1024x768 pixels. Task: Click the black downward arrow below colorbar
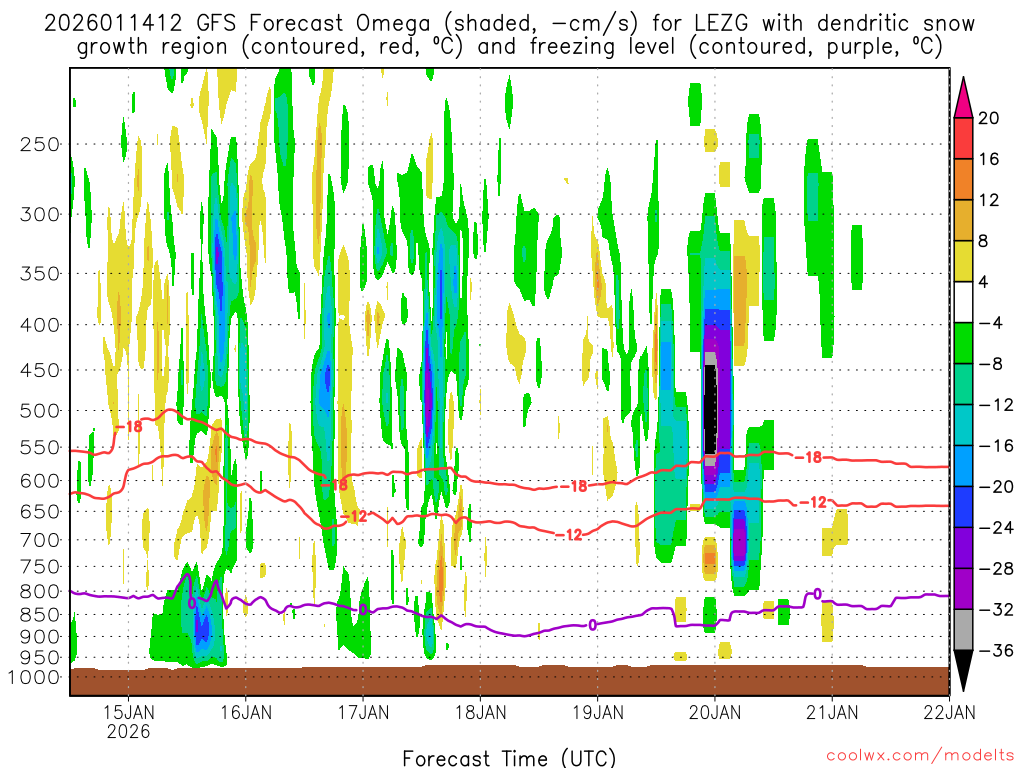point(963,671)
